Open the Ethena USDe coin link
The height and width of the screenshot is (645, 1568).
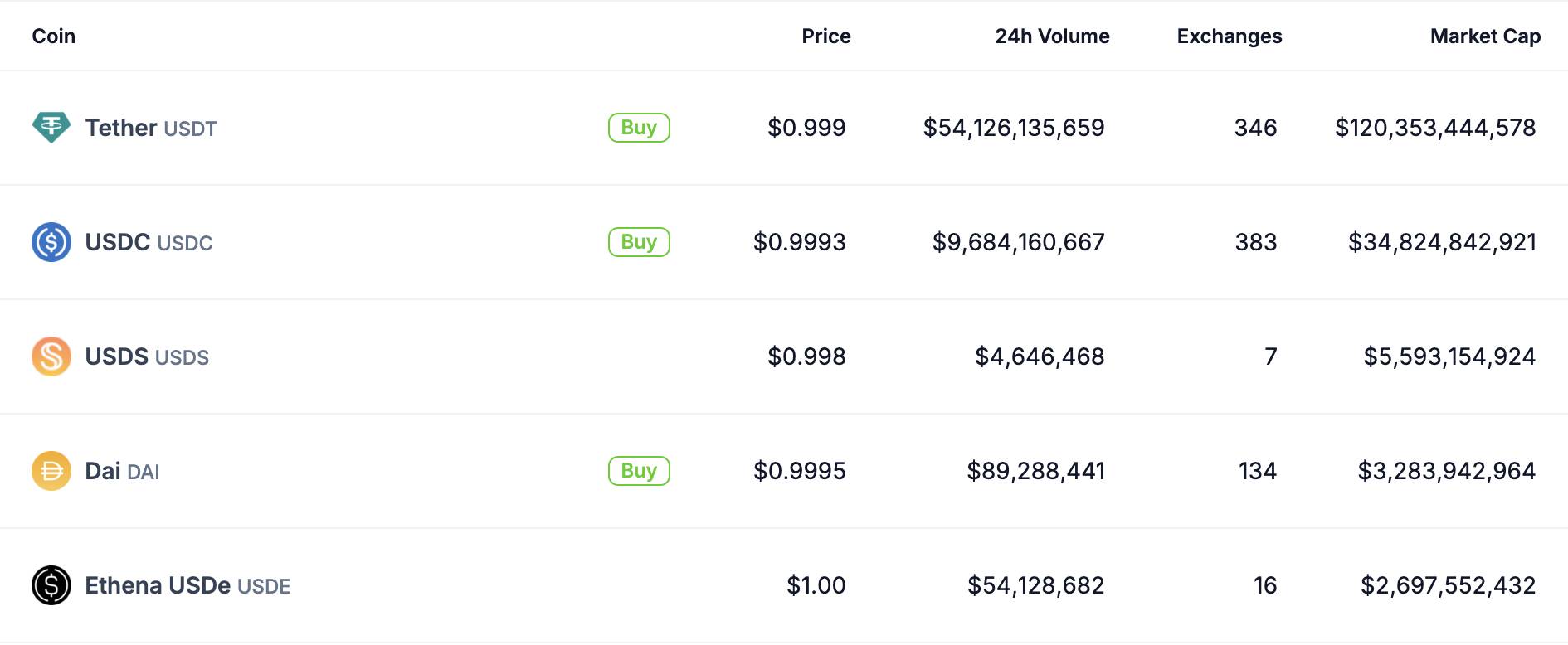point(187,585)
